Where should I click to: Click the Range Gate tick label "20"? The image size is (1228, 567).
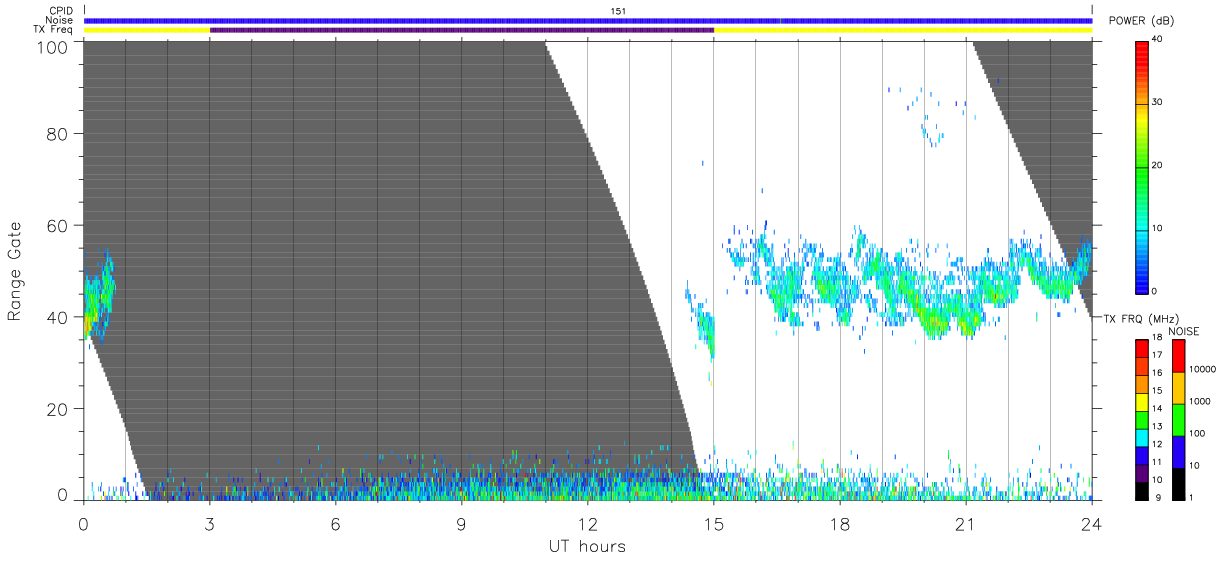(x=57, y=409)
